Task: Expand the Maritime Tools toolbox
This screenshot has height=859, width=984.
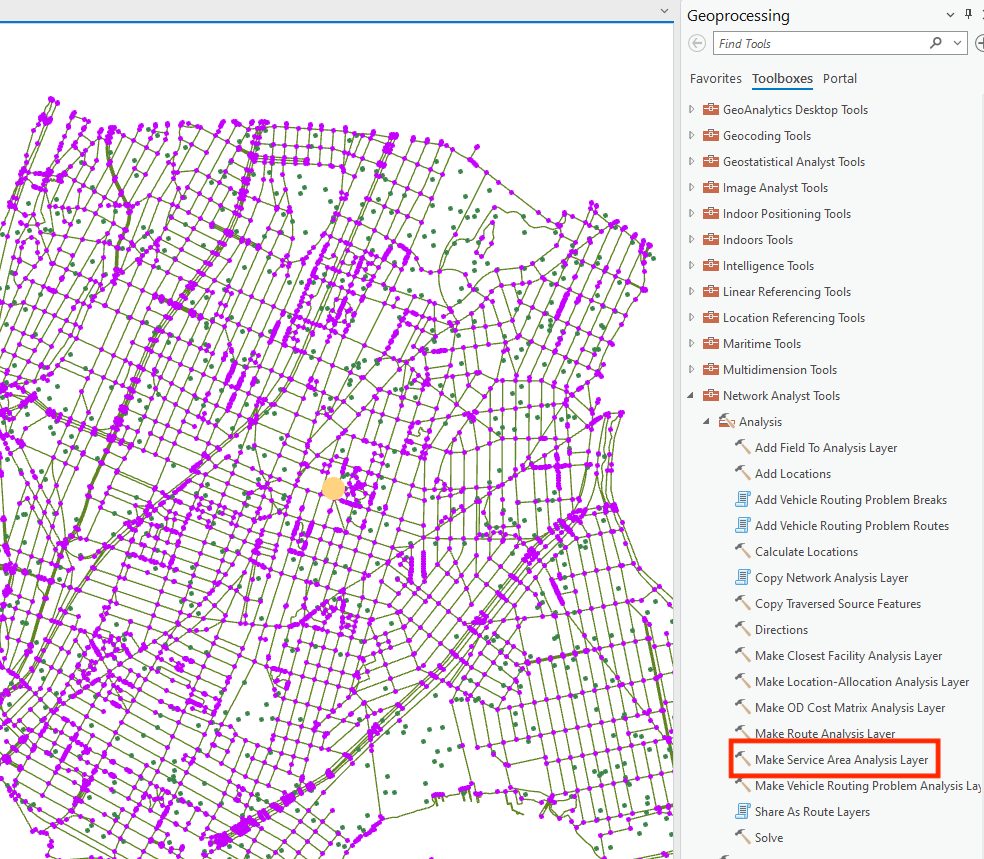Action: pos(690,343)
